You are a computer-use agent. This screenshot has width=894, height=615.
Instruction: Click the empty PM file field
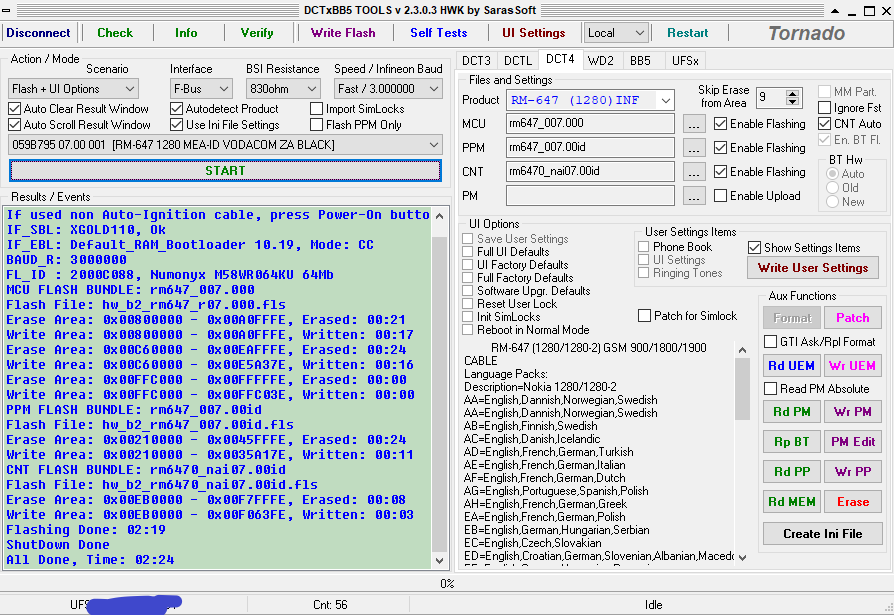pyautogui.click(x=590, y=196)
